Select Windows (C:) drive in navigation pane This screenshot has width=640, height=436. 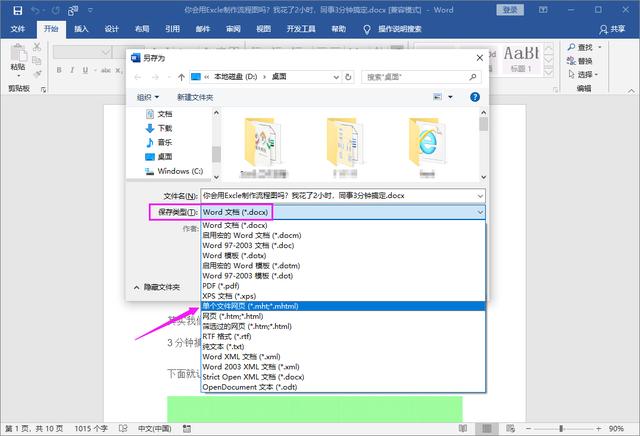[174, 171]
